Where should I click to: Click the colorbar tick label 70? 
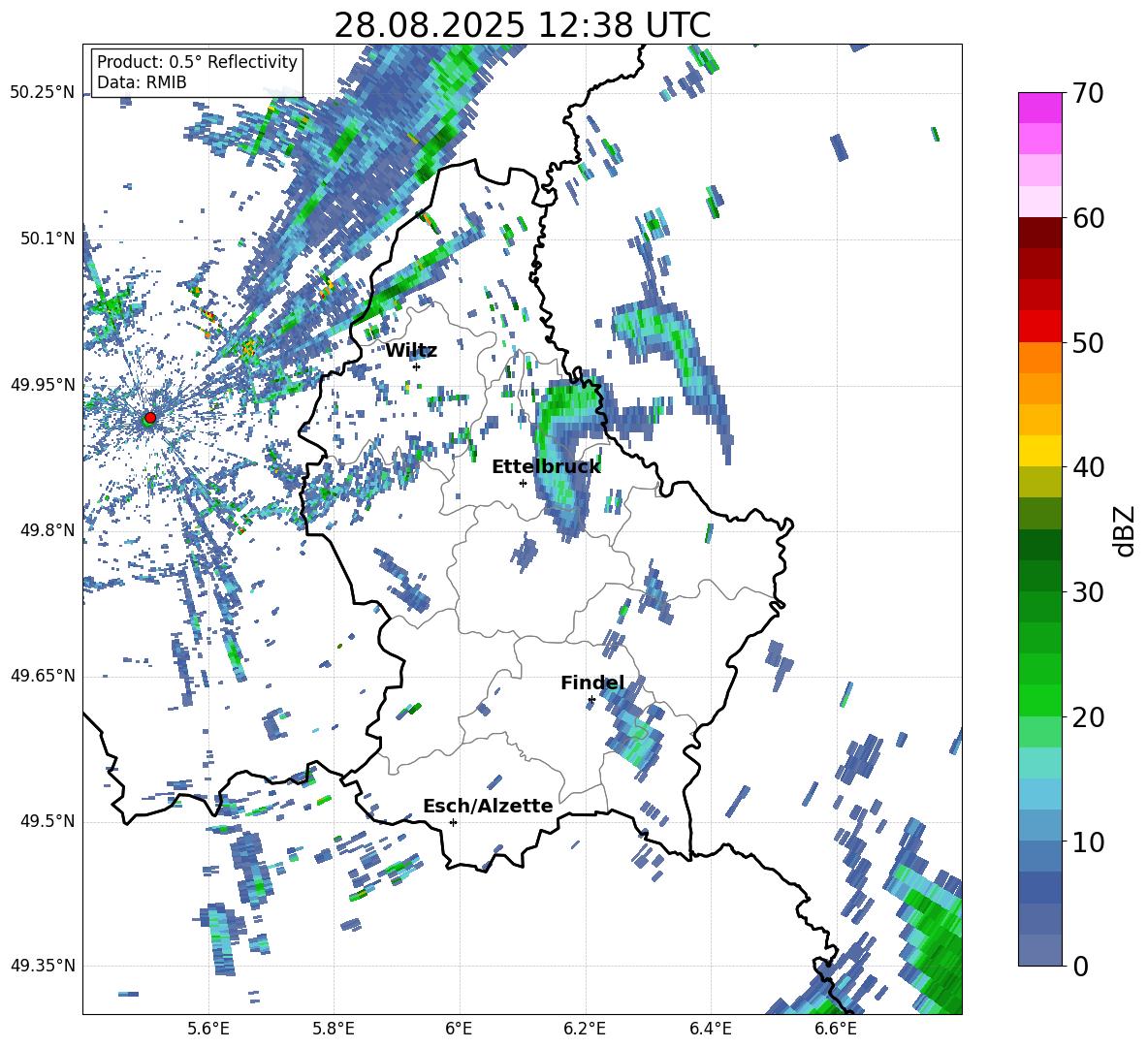(1088, 93)
